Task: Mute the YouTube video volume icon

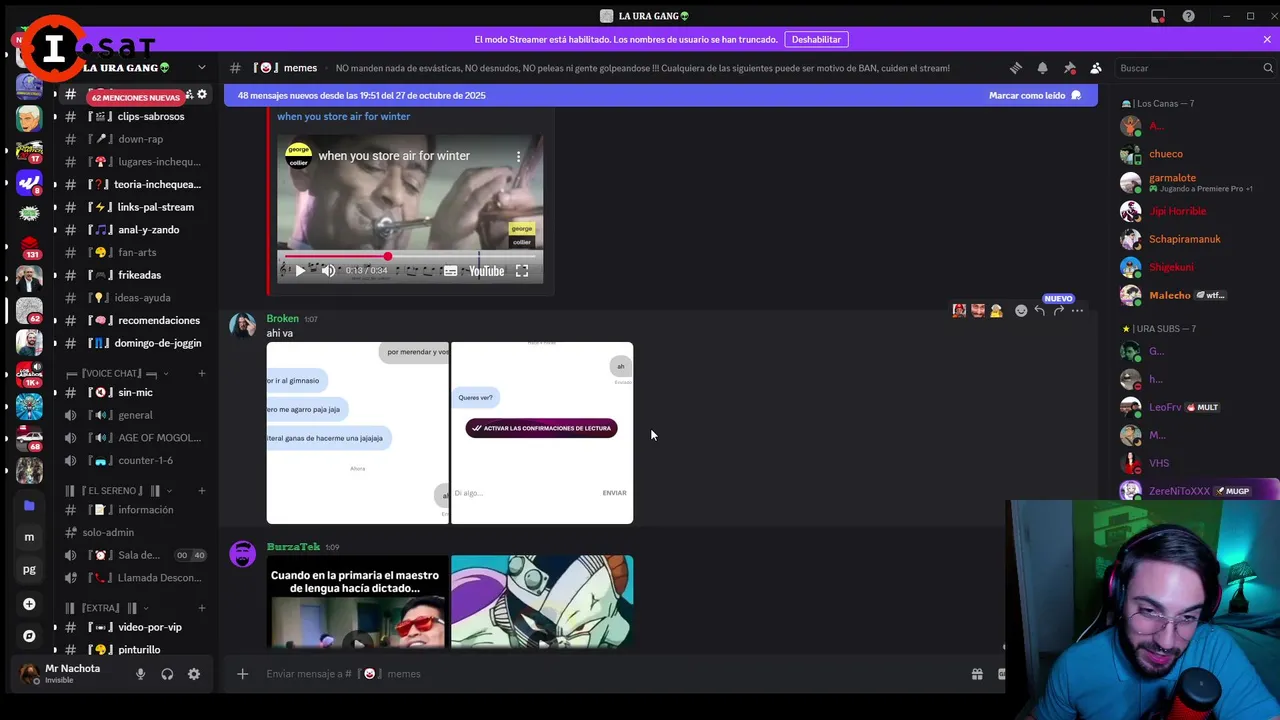Action: (x=328, y=271)
